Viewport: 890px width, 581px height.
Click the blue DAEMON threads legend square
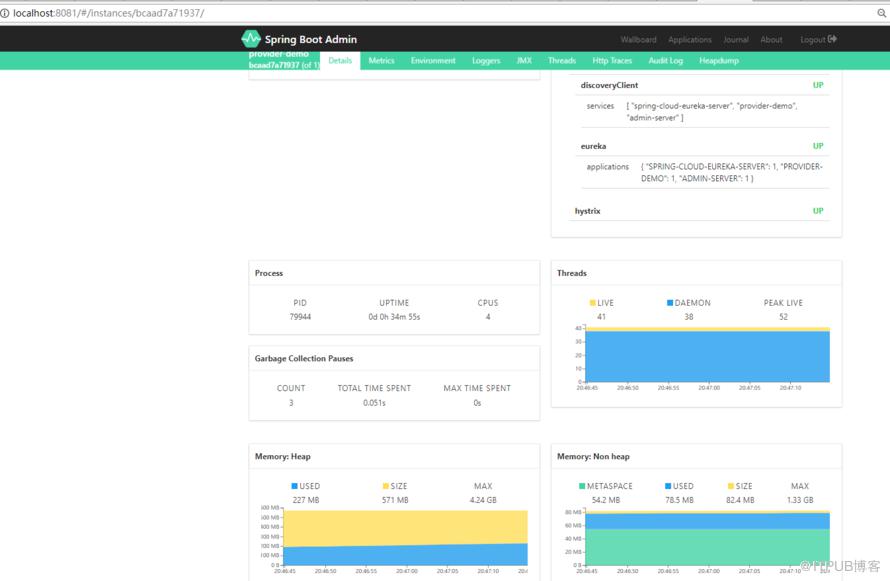point(670,303)
